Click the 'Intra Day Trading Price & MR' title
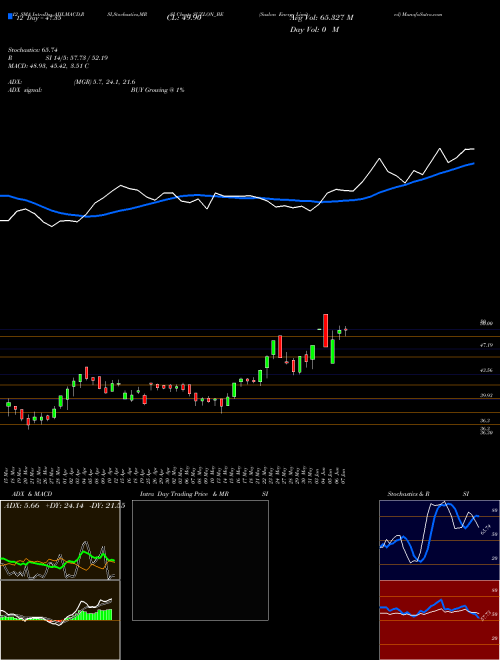The height and width of the screenshot is (660, 500). tap(184, 494)
